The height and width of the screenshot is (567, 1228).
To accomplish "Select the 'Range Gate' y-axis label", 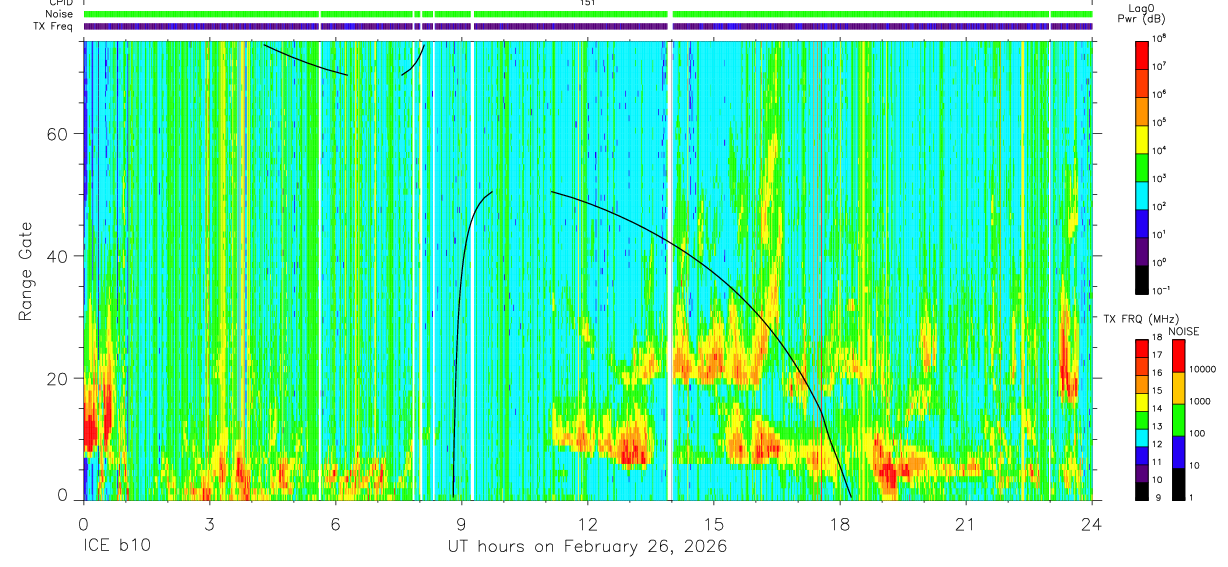I will tap(25, 271).
